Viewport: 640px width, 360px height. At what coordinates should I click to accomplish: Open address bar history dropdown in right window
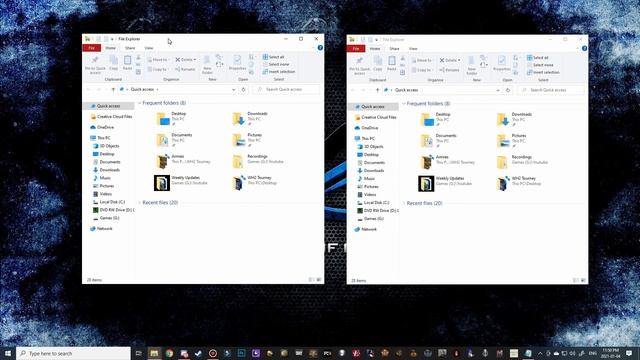(x=498, y=90)
